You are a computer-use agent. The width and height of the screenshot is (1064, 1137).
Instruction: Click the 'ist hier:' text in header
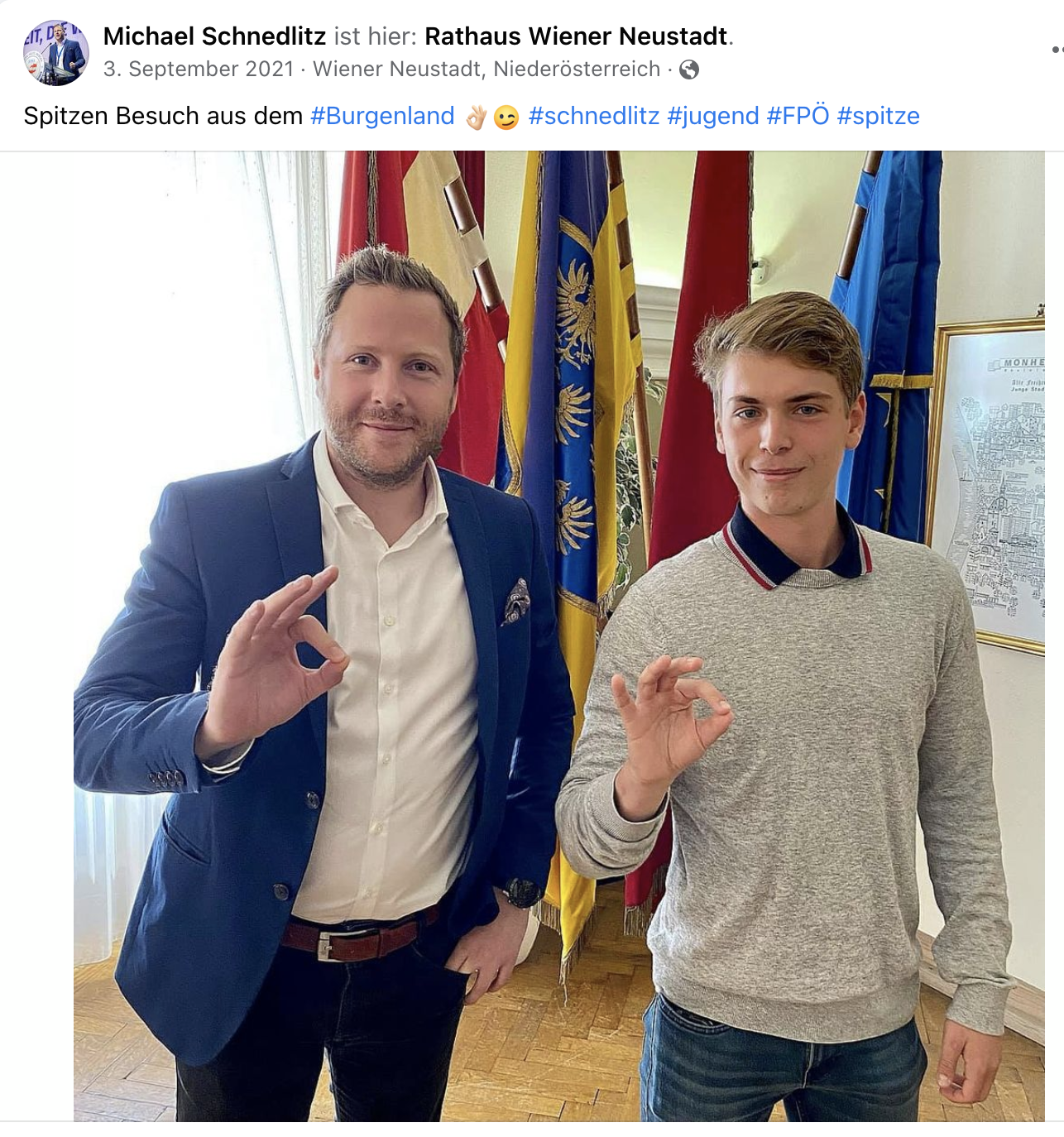pos(376,36)
